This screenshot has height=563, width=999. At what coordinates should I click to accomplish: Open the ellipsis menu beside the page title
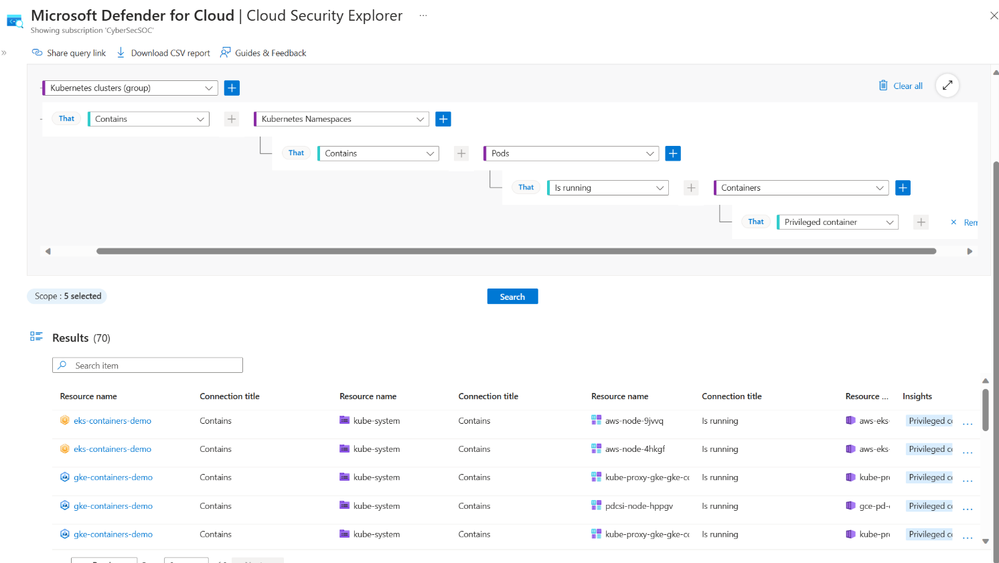(423, 15)
